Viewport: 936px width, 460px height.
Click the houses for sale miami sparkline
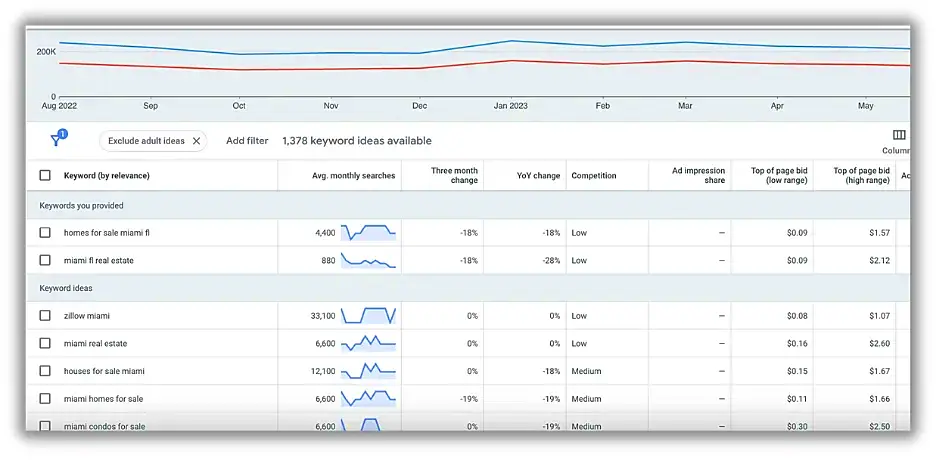pyautogui.click(x=368, y=371)
